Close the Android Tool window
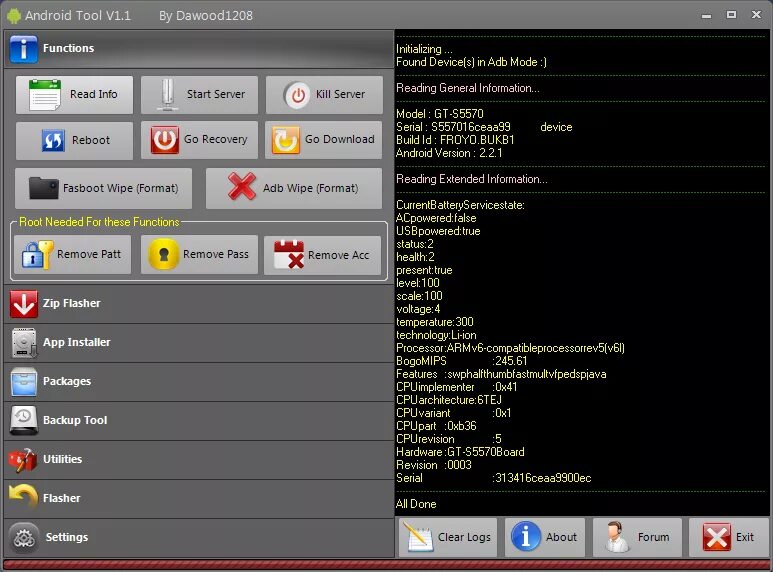This screenshot has width=773, height=572. click(x=756, y=15)
